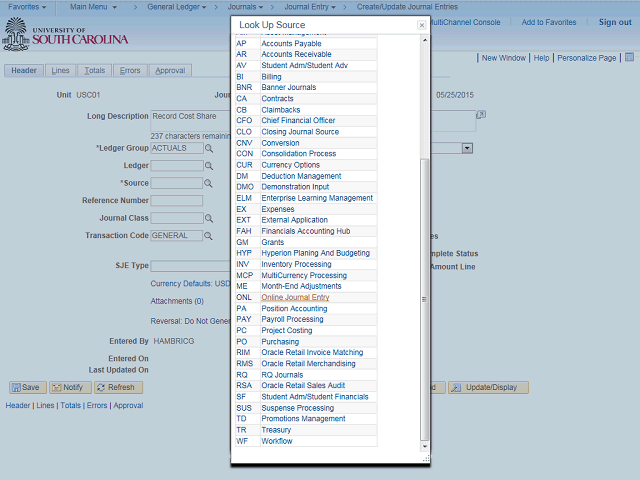640x480 pixels.
Task: Click the SJE Type input field
Action: point(191,266)
